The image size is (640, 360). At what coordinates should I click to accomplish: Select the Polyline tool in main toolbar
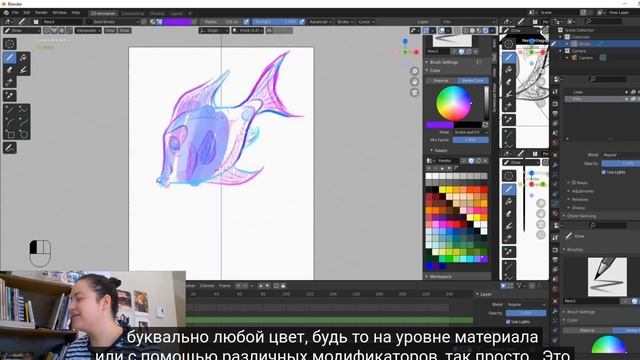23,109
